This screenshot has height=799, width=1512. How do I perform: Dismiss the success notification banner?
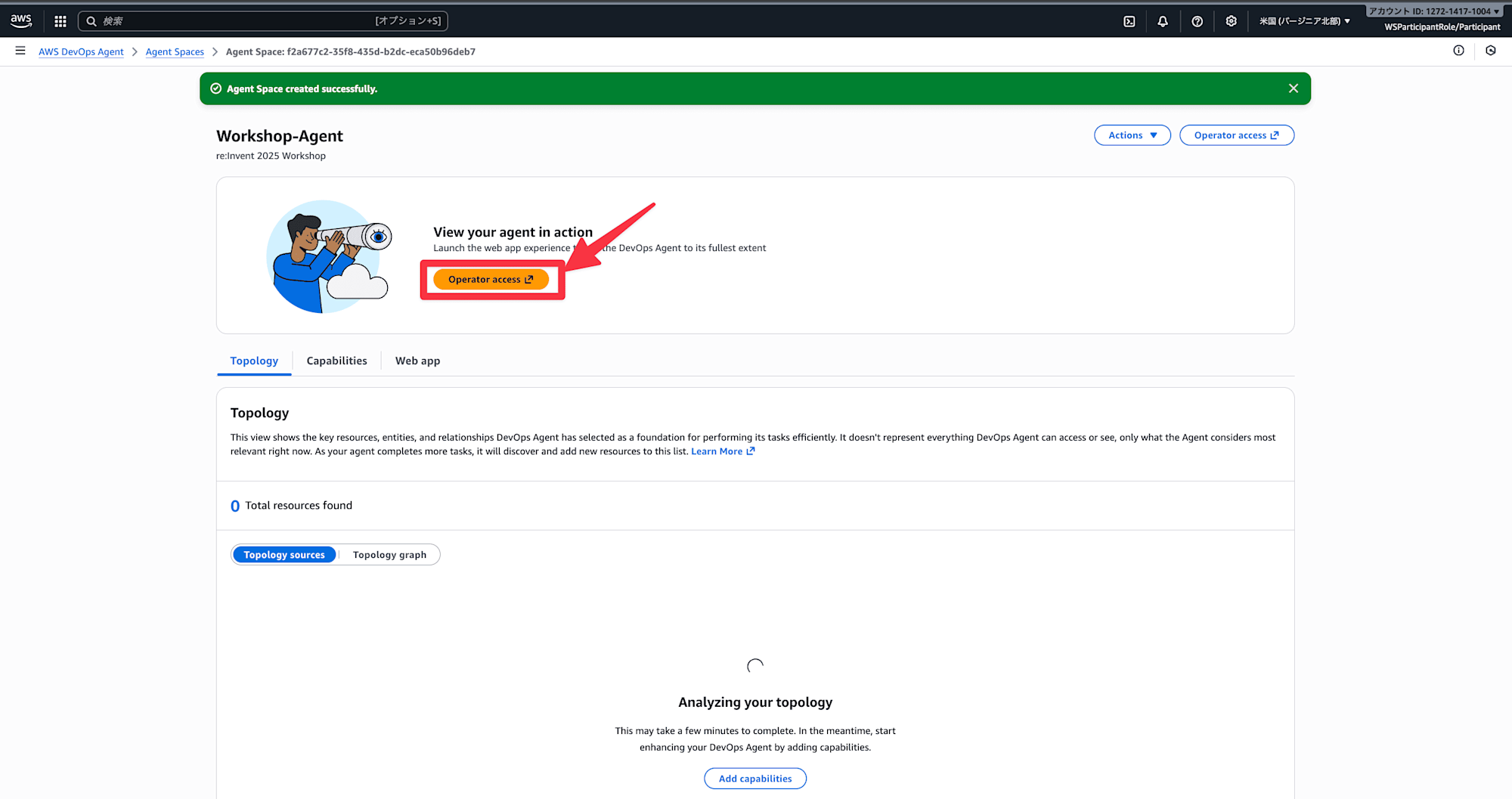(1294, 88)
